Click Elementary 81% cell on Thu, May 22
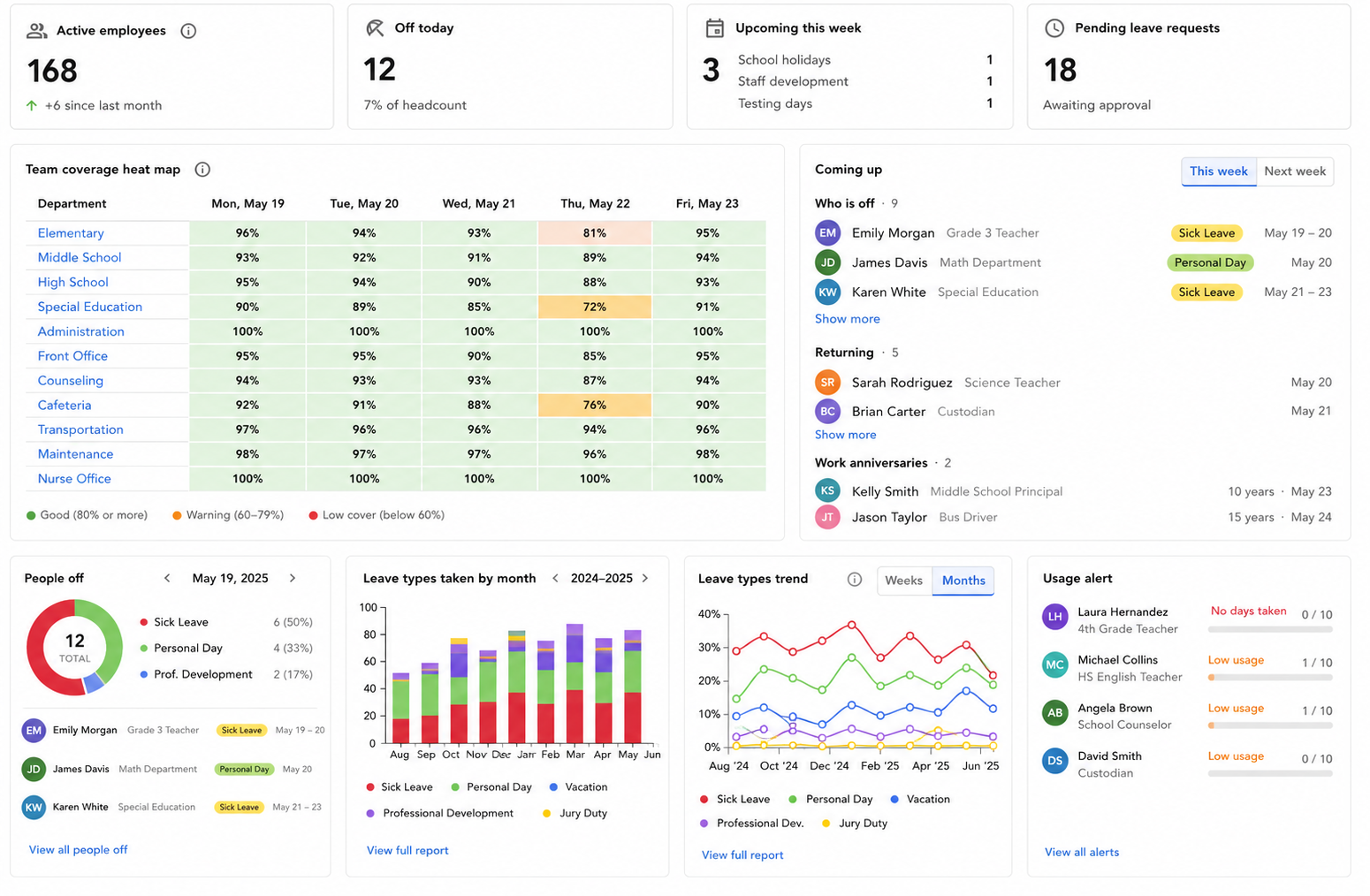1370x896 pixels. (595, 233)
